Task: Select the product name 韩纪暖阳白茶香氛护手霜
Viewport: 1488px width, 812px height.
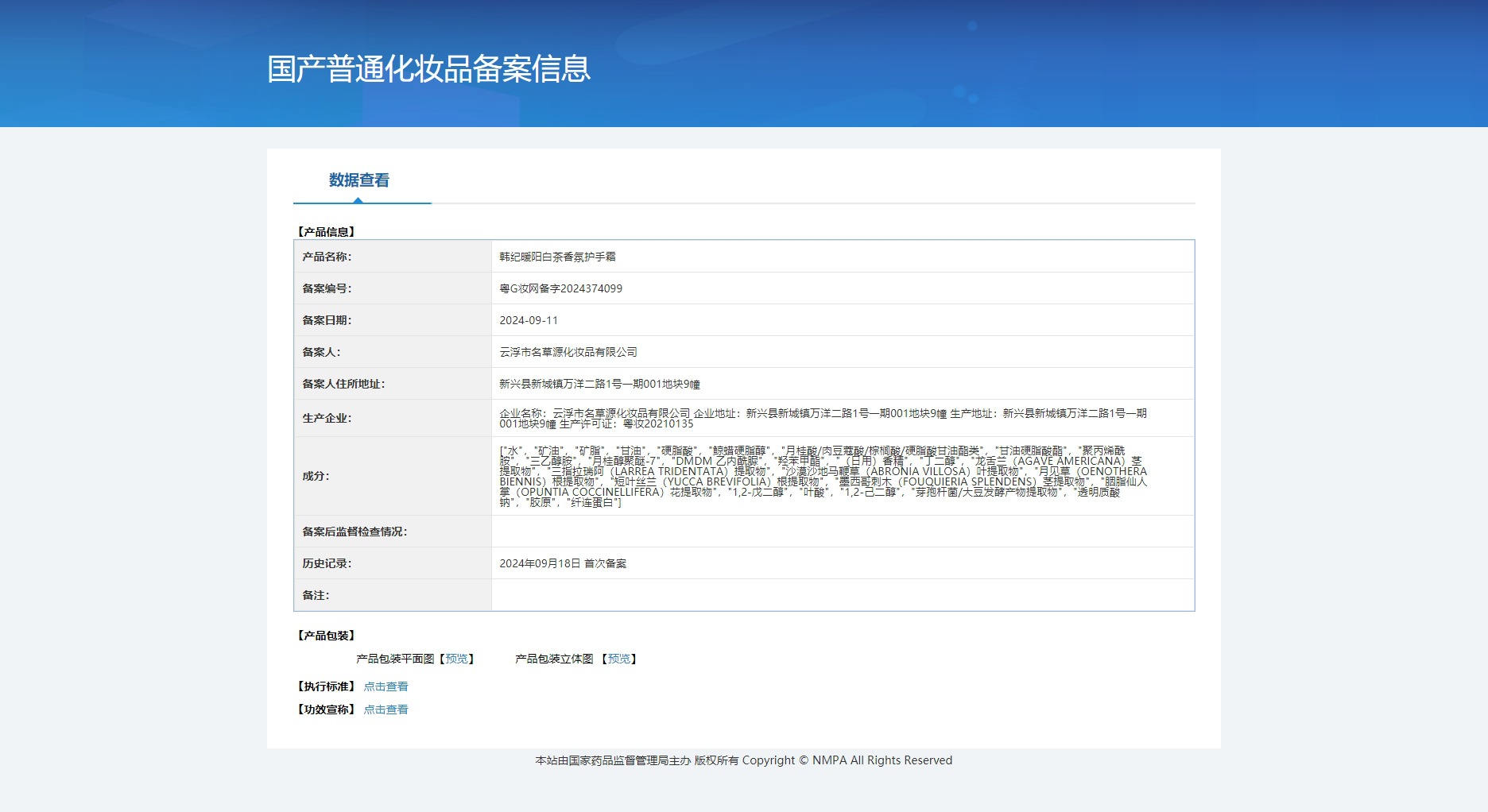Action: [x=557, y=257]
